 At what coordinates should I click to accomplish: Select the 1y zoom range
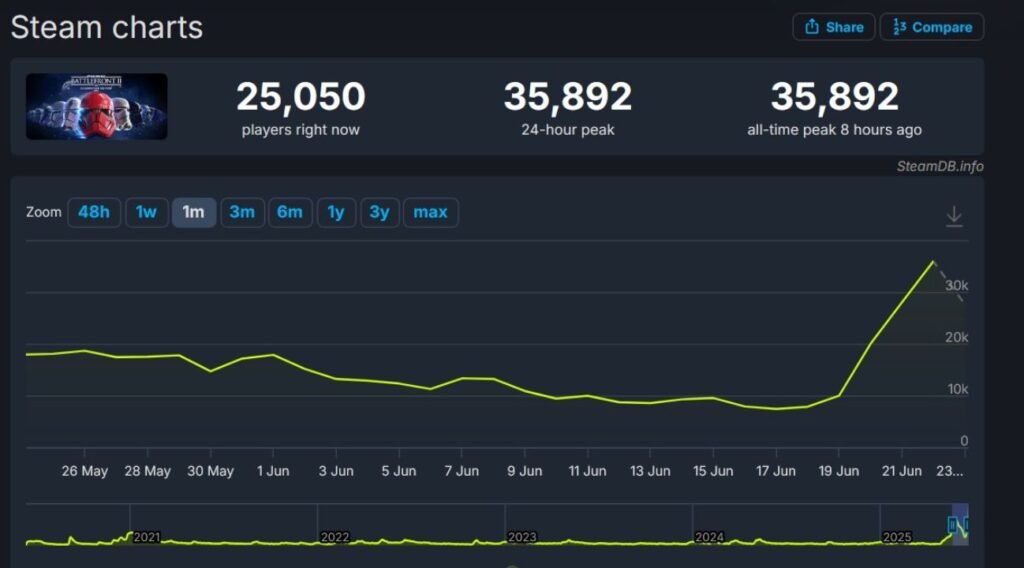click(336, 212)
